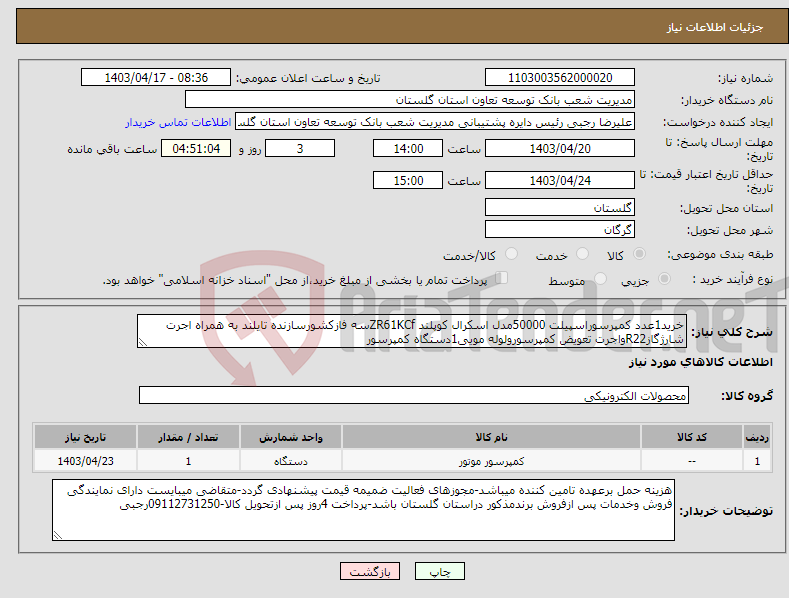Select the متوسط purchase type radio
The width and height of the screenshot is (789, 598).
[x=600, y=279]
